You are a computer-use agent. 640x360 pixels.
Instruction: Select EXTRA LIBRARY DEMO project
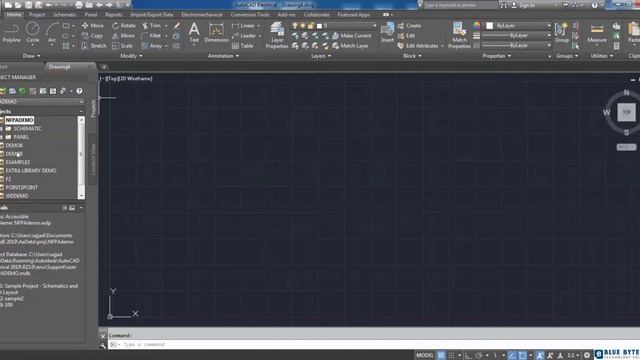(31, 171)
